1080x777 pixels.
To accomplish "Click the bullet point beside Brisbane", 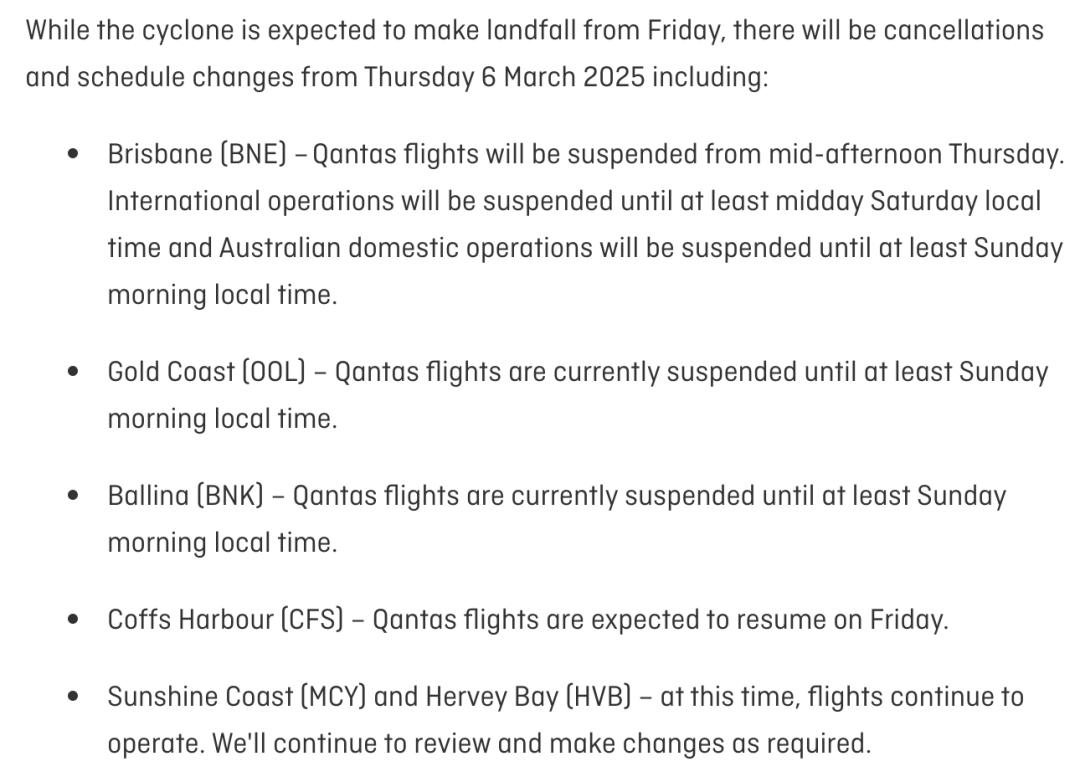I will [72, 154].
